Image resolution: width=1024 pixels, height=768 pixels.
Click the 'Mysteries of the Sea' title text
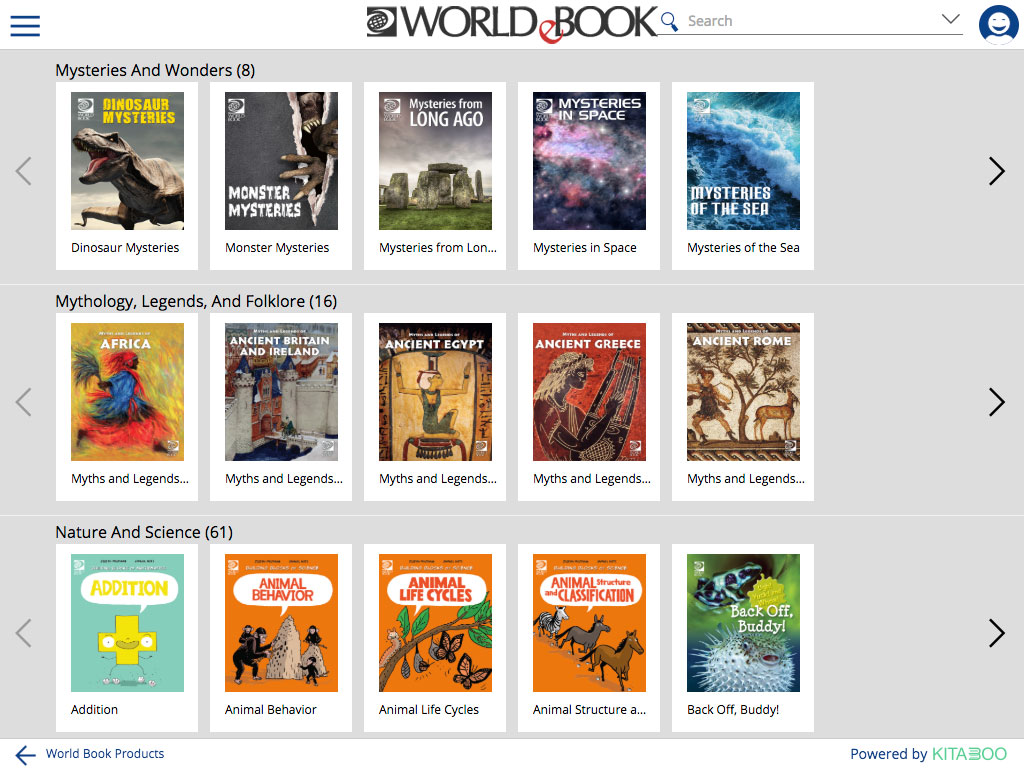point(743,248)
